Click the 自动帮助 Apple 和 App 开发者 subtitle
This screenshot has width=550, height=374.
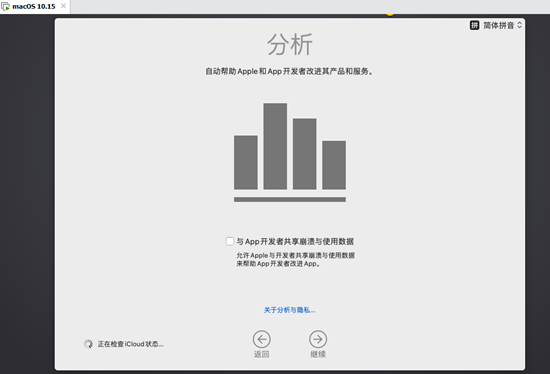coord(289,72)
